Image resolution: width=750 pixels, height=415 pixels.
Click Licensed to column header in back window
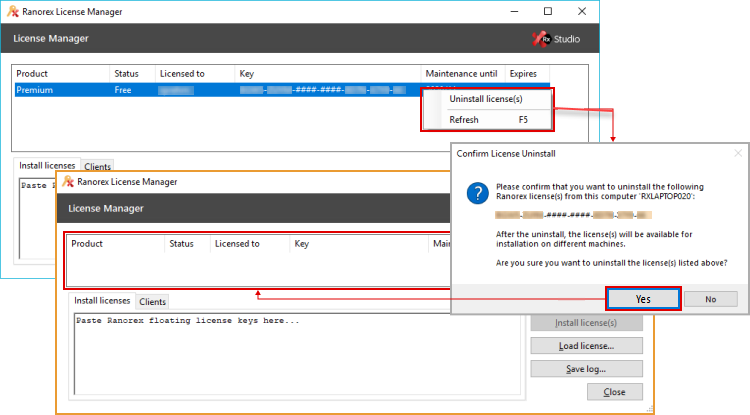195,74
